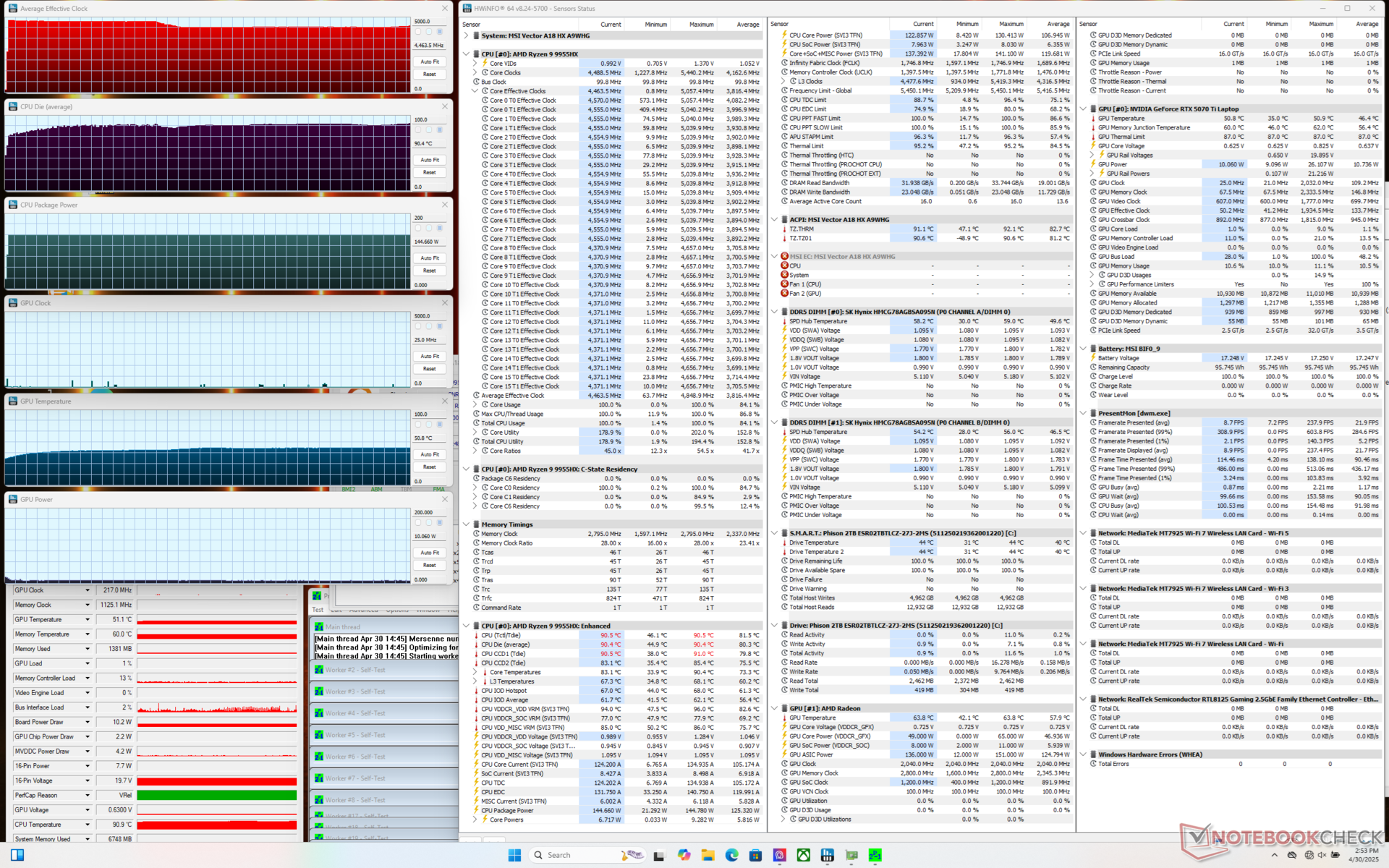Viewport: 1389px width, 868px height.
Task: Open HWiNFO icon in taskbar
Action: click(x=827, y=855)
